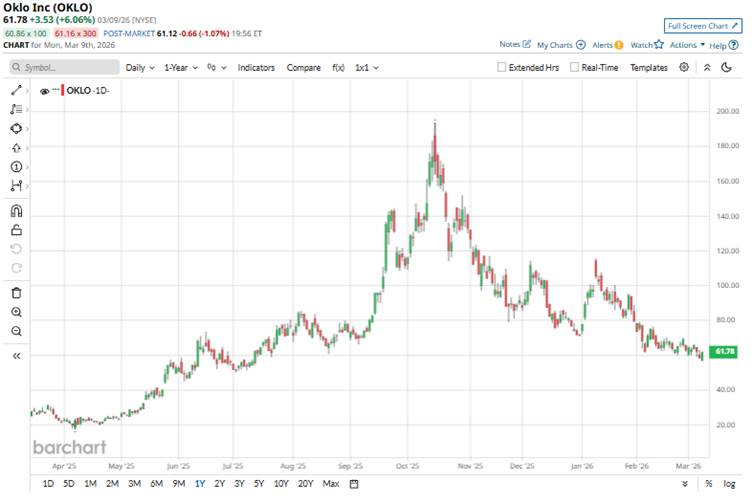
Task: Delete drawings with trash can icon
Action: coord(16,293)
